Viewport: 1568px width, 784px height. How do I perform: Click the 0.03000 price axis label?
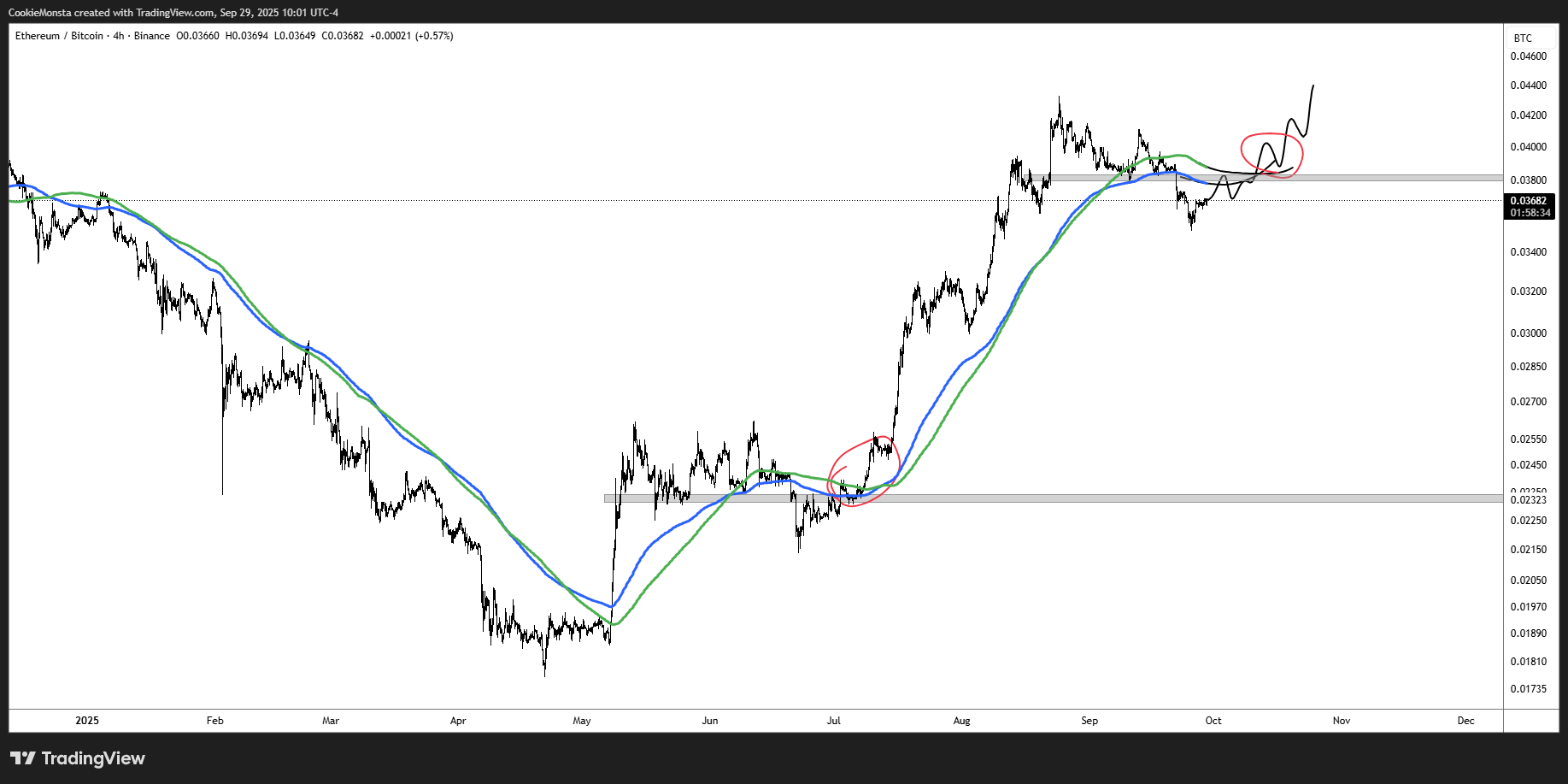coord(1528,333)
